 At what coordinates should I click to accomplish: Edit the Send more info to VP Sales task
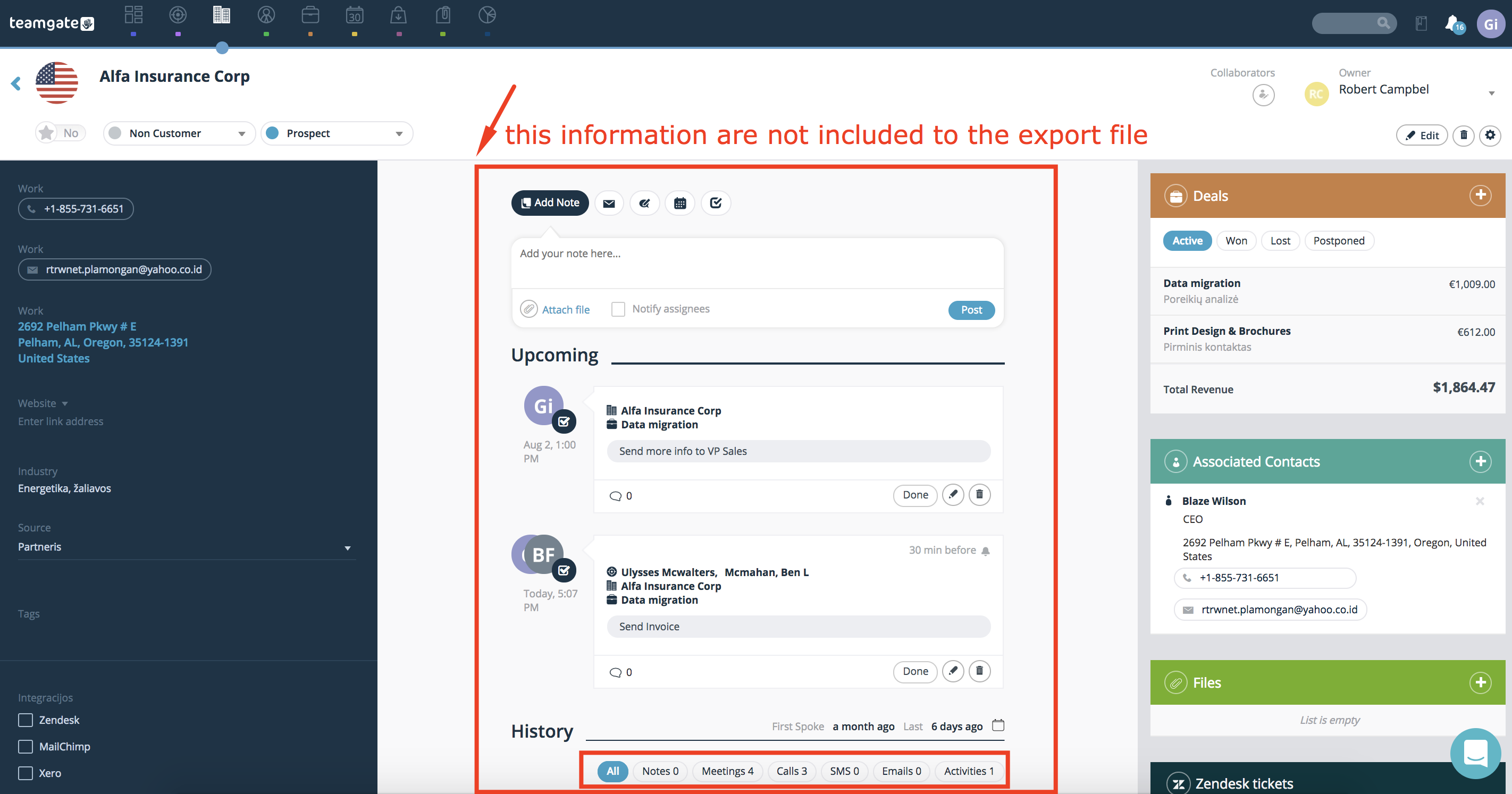pyautogui.click(x=953, y=495)
